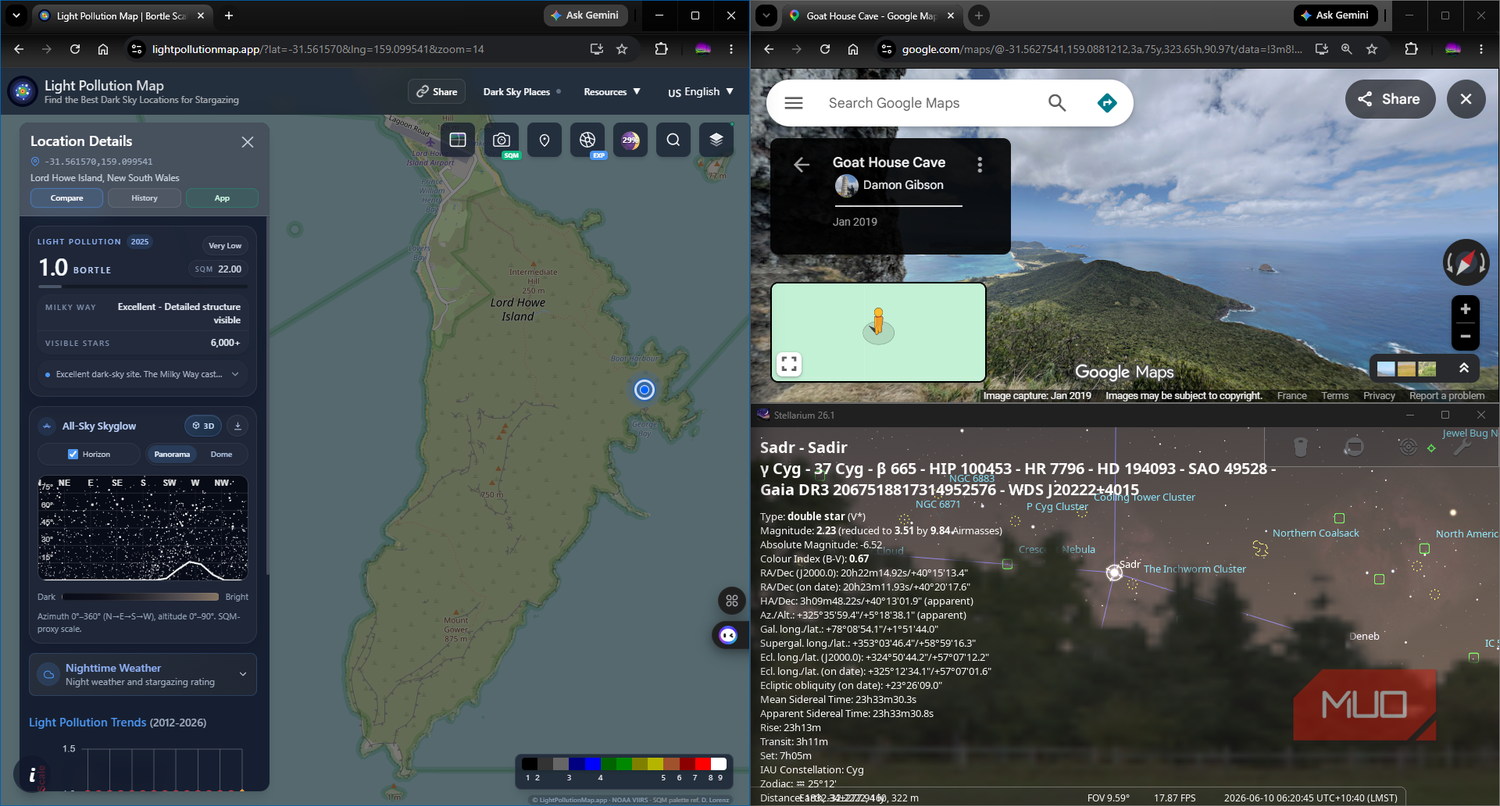Open the tab list in Light Pollution window
The width and height of the screenshot is (1500, 806).
(x=16, y=16)
